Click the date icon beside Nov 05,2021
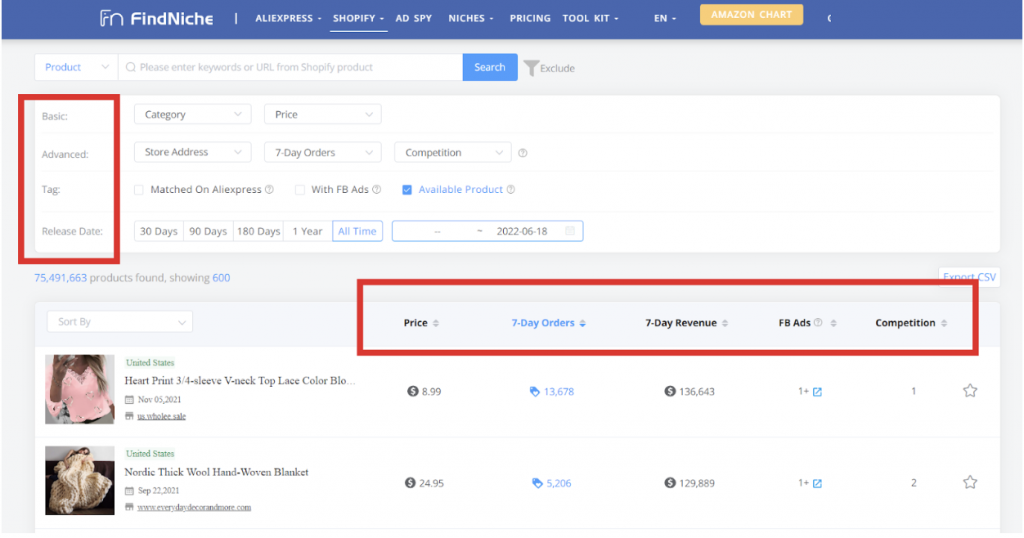Viewport: 1024px width, 538px height. coord(129,400)
